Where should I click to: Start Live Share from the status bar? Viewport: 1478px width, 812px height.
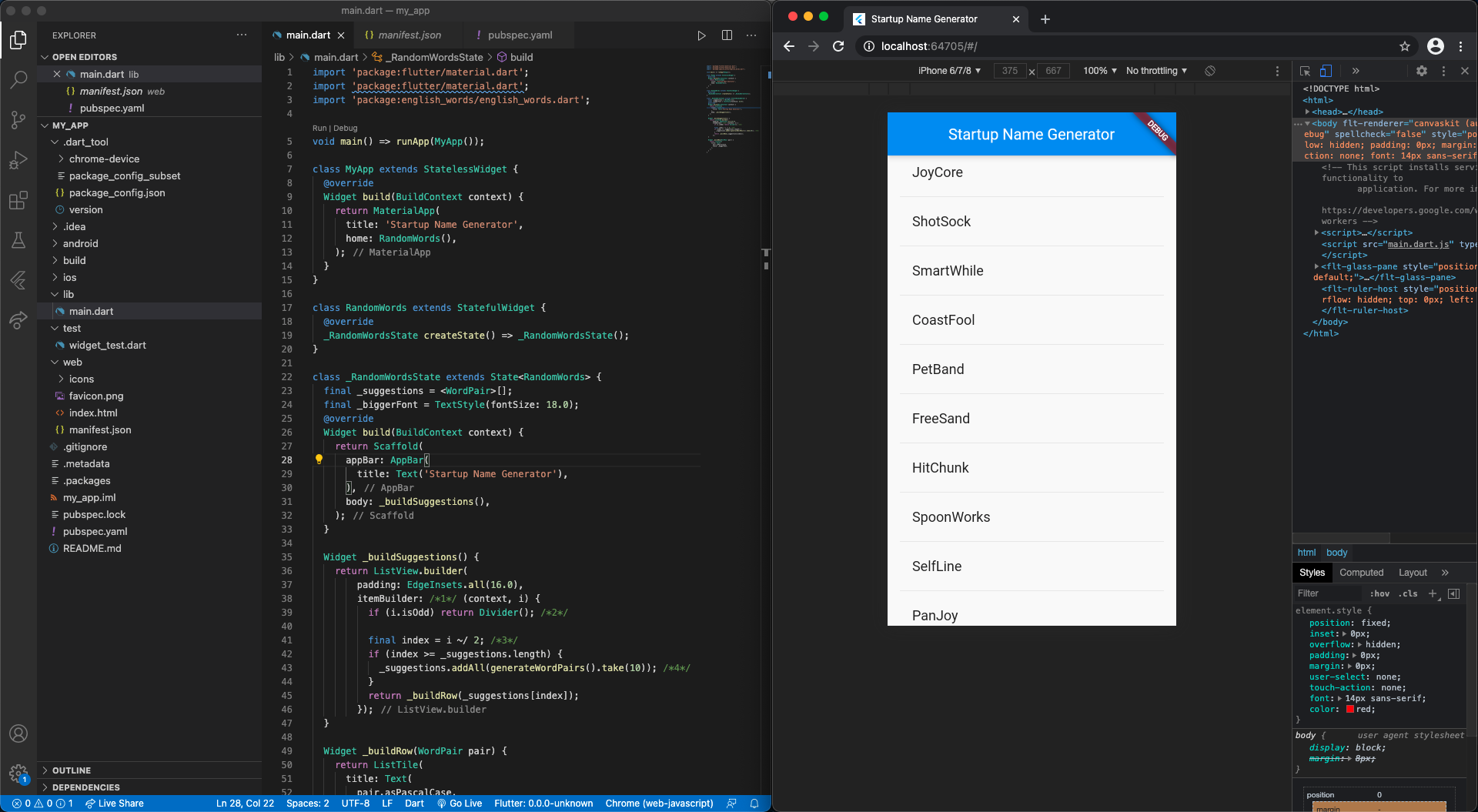(x=114, y=804)
